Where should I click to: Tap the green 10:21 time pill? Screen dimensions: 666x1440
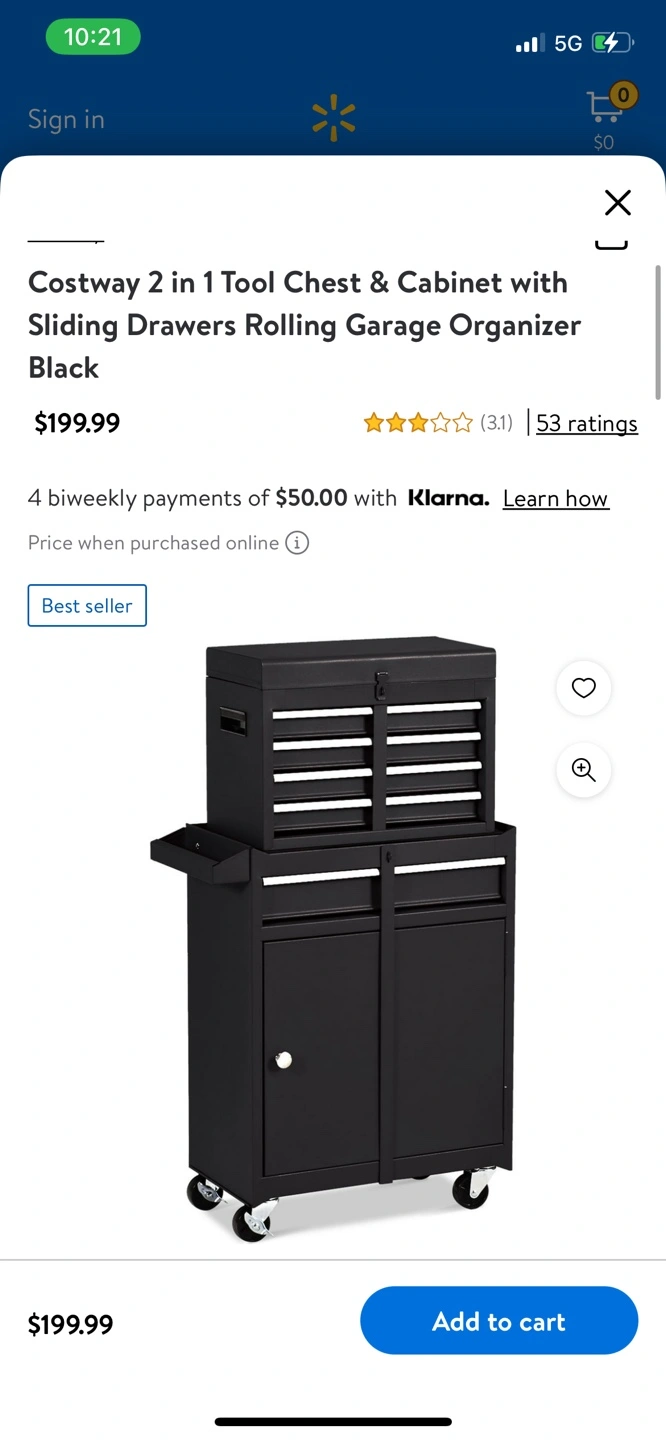click(x=93, y=37)
